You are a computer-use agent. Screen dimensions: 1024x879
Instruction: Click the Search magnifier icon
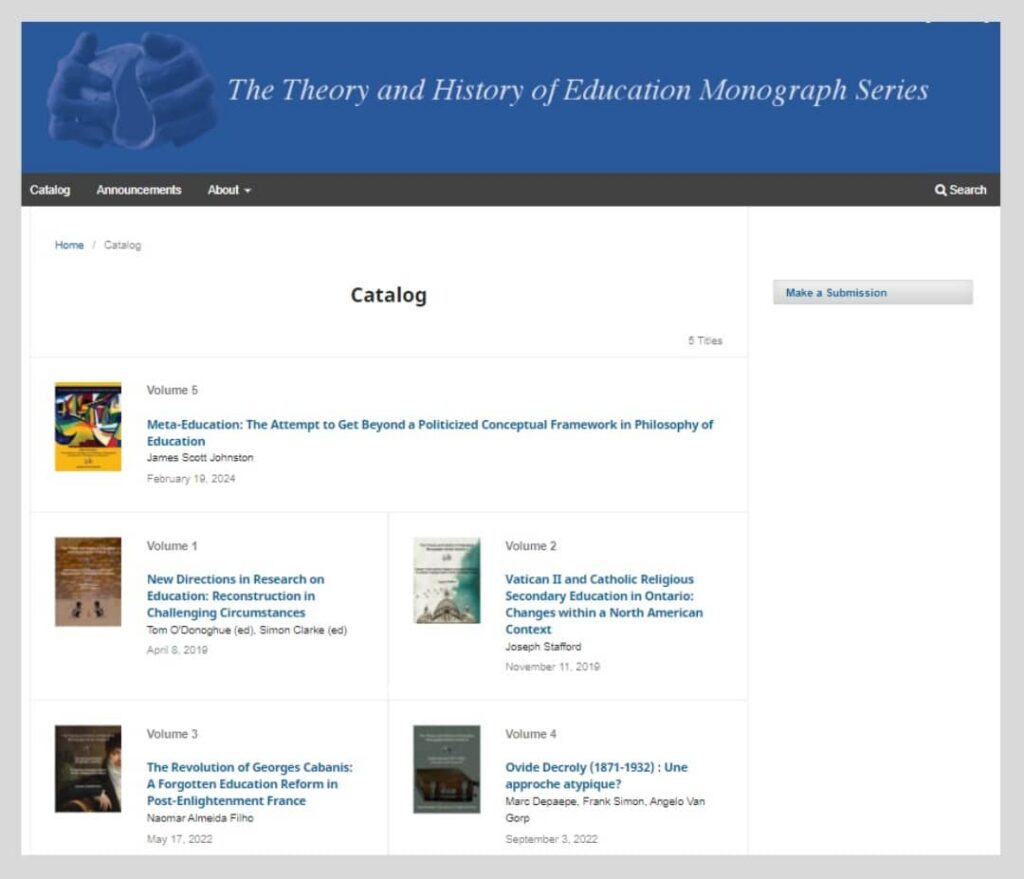pos(939,190)
